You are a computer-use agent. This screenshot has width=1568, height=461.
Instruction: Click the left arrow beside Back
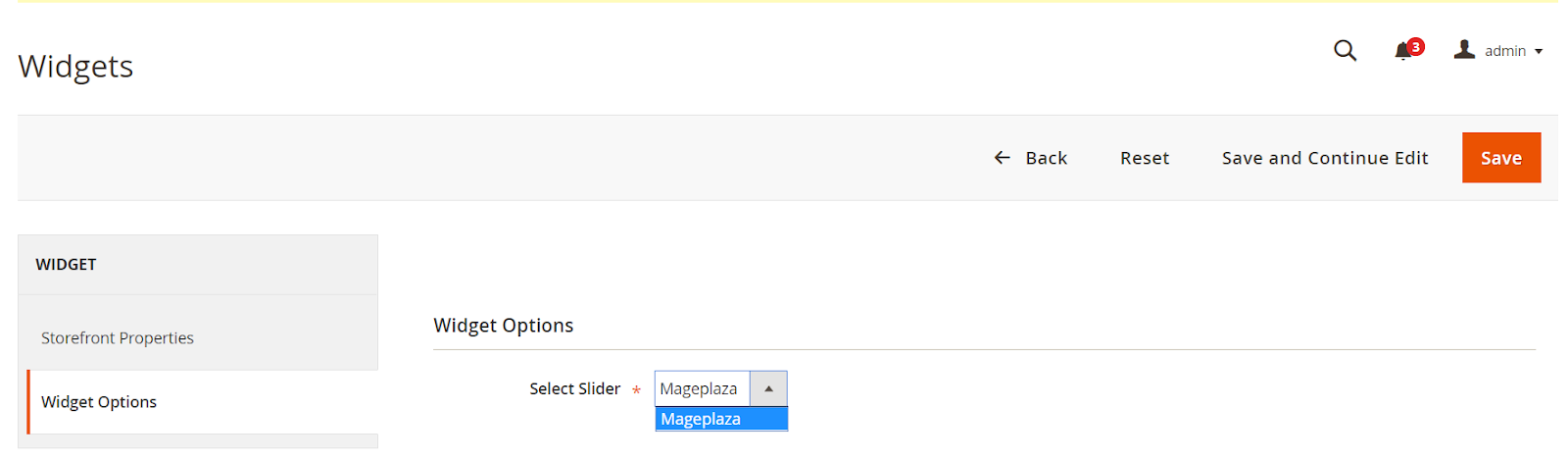pyautogui.click(x=1002, y=158)
